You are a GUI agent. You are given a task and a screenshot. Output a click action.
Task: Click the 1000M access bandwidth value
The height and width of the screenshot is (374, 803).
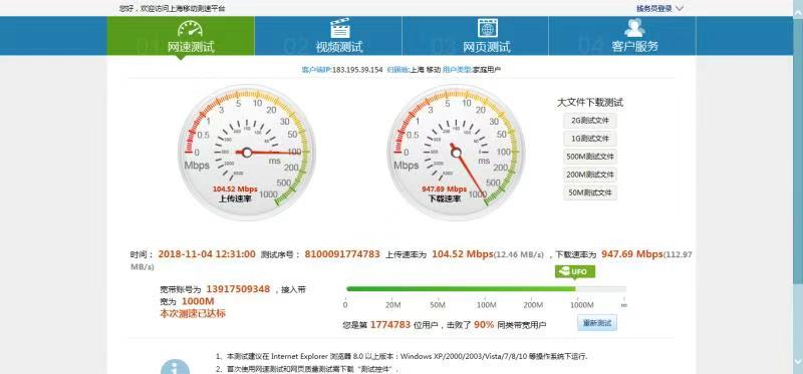tap(198, 301)
